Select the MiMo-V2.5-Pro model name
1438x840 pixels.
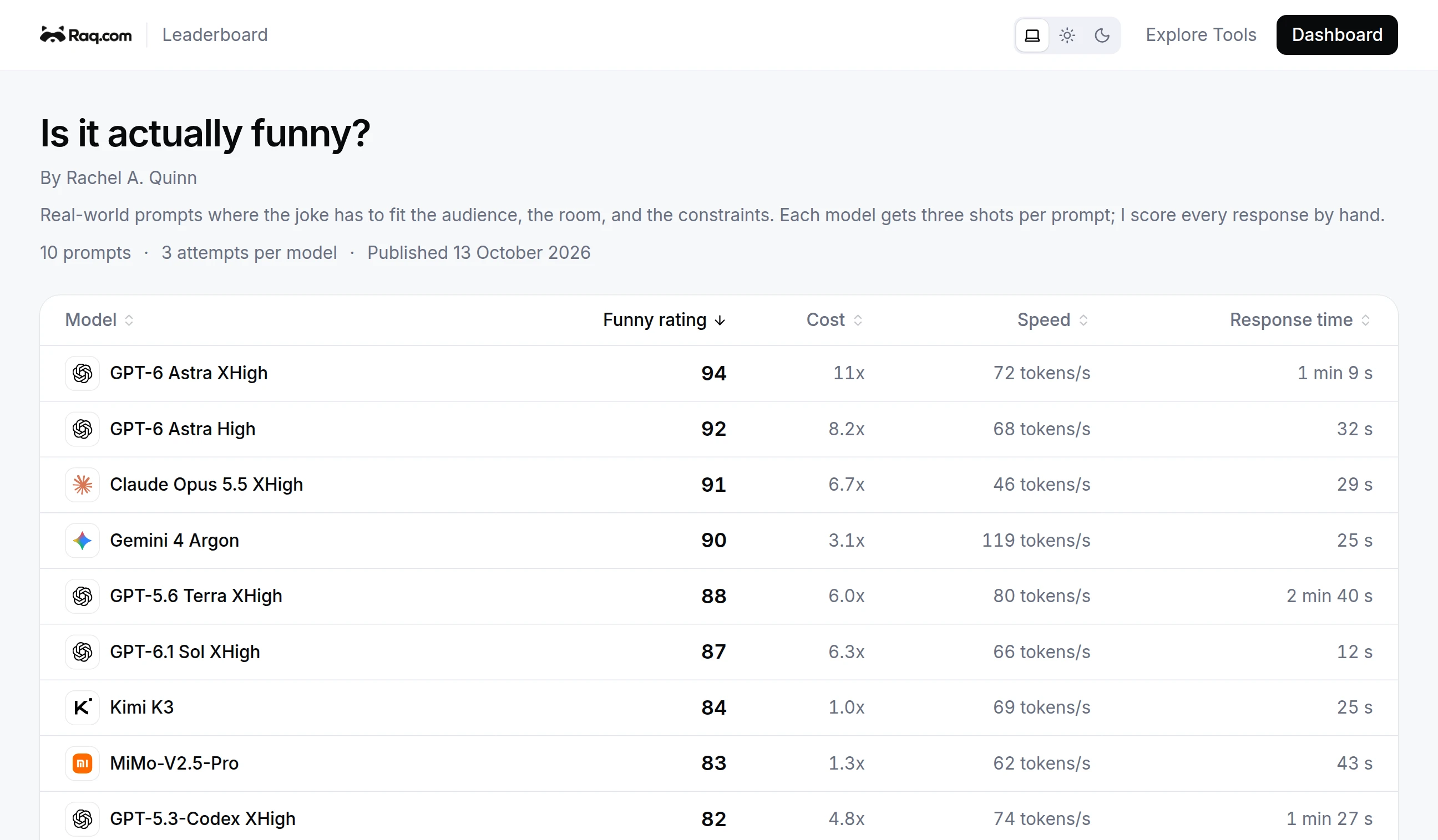[175, 763]
